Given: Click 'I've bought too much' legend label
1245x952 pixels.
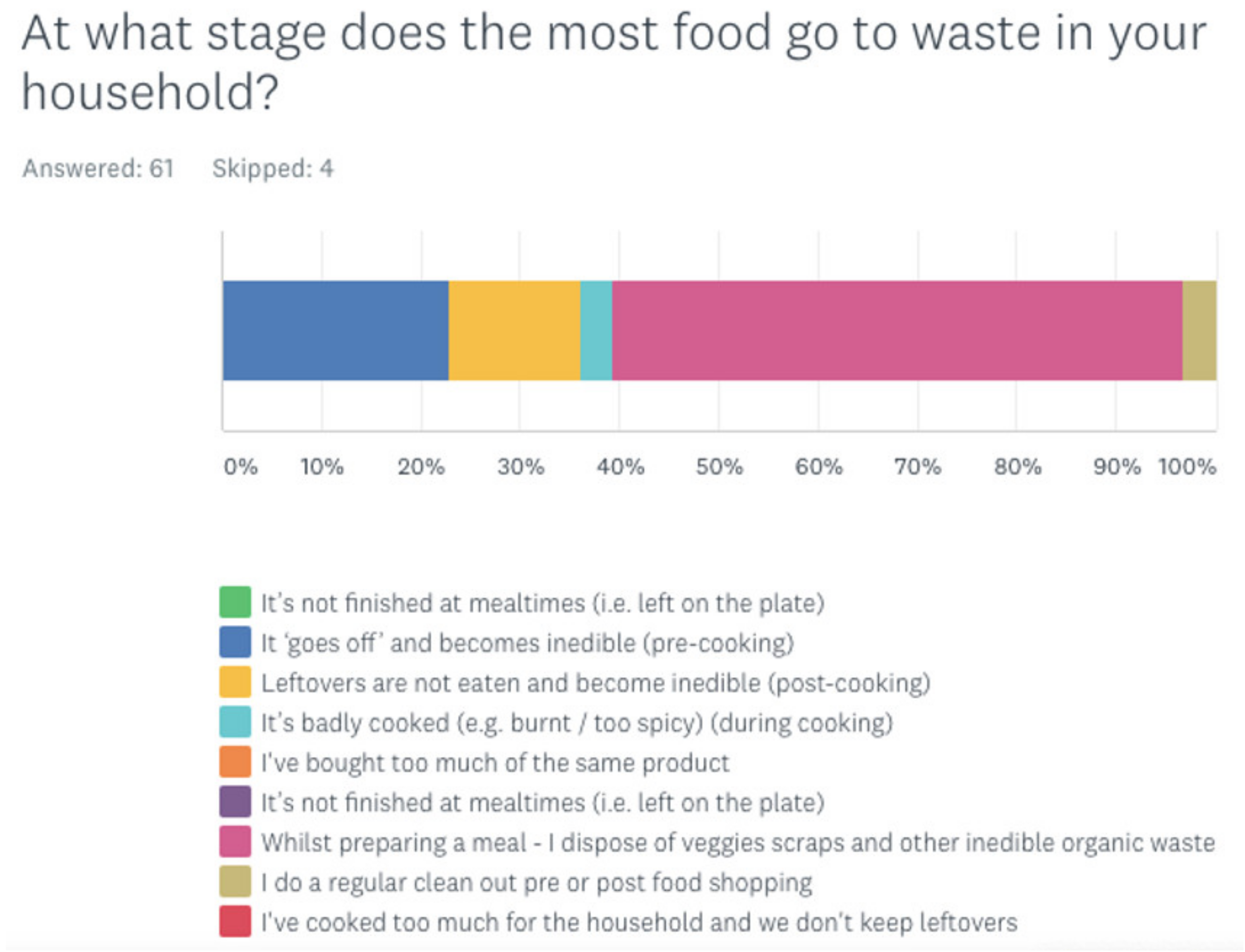Looking at the screenshot, I should click(495, 763).
